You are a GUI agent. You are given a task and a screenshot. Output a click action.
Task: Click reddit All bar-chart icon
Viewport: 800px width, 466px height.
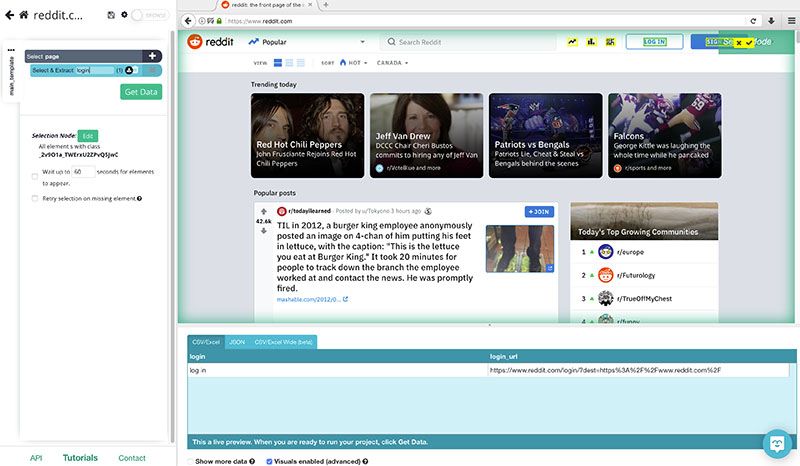coord(591,42)
